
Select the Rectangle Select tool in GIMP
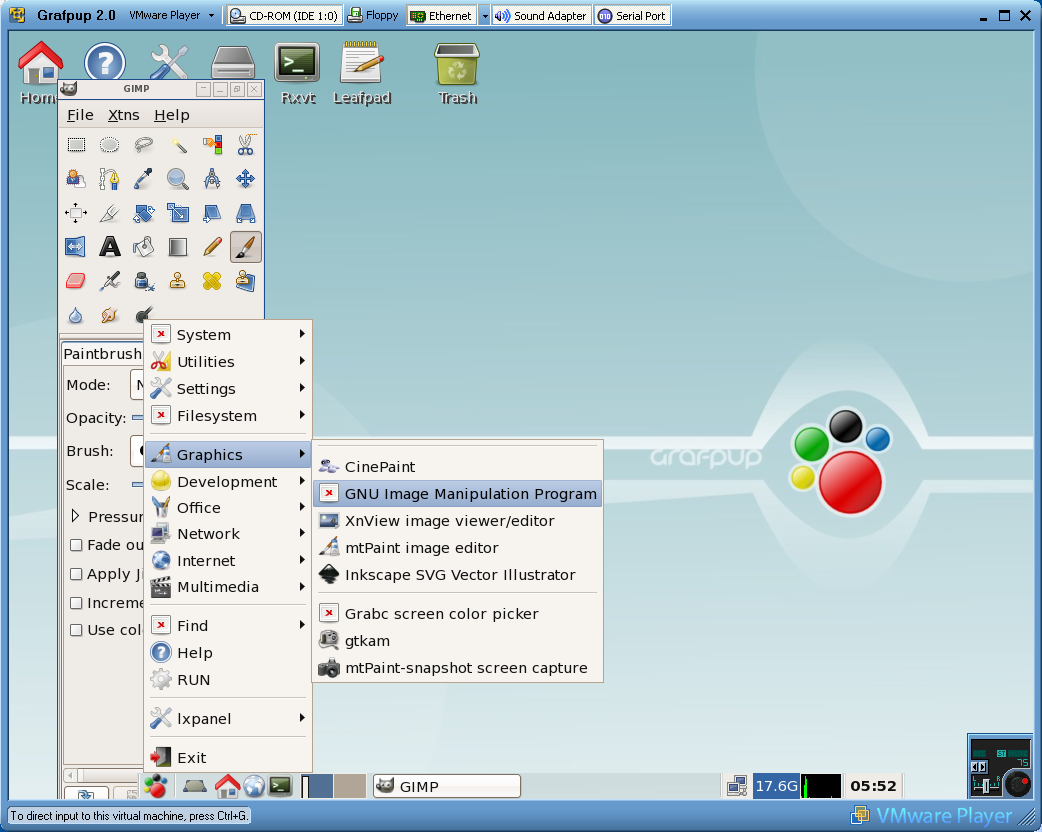tap(76, 145)
